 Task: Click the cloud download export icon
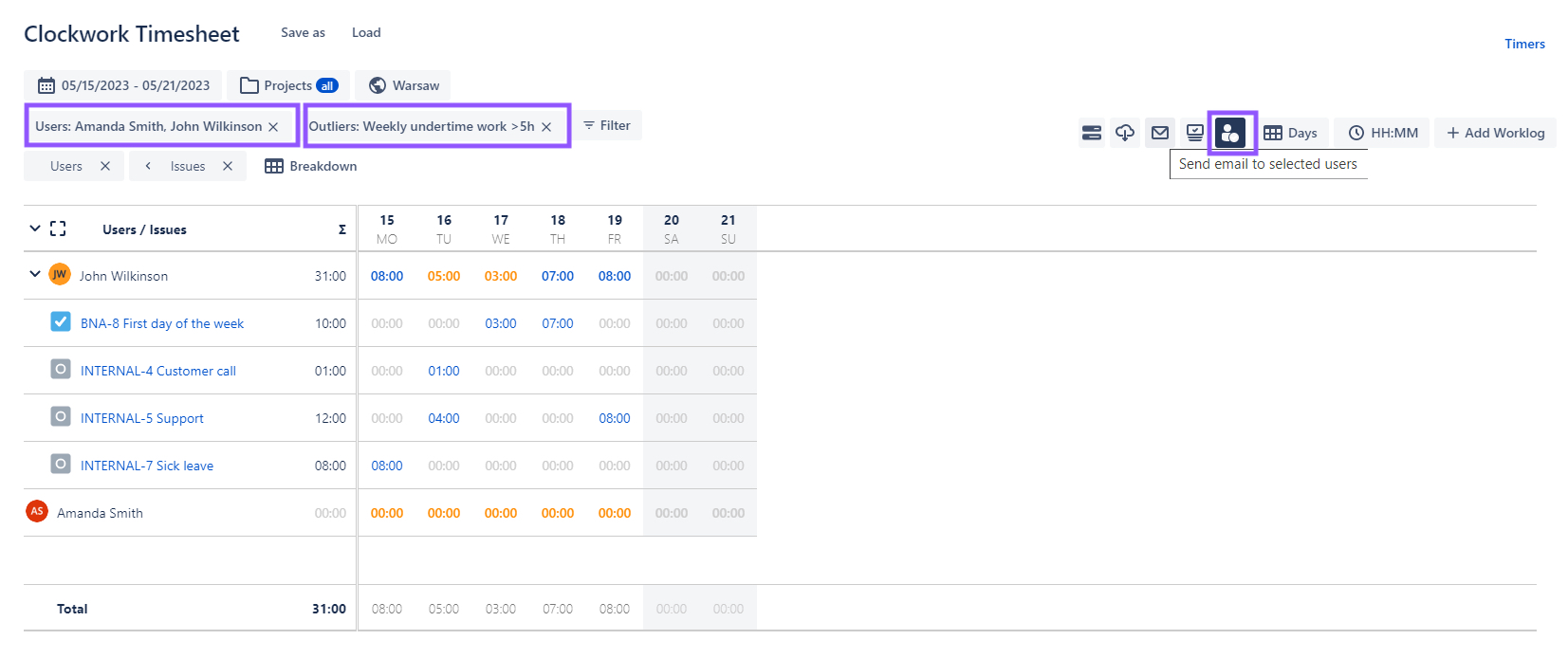click(x=1125, y=133)
